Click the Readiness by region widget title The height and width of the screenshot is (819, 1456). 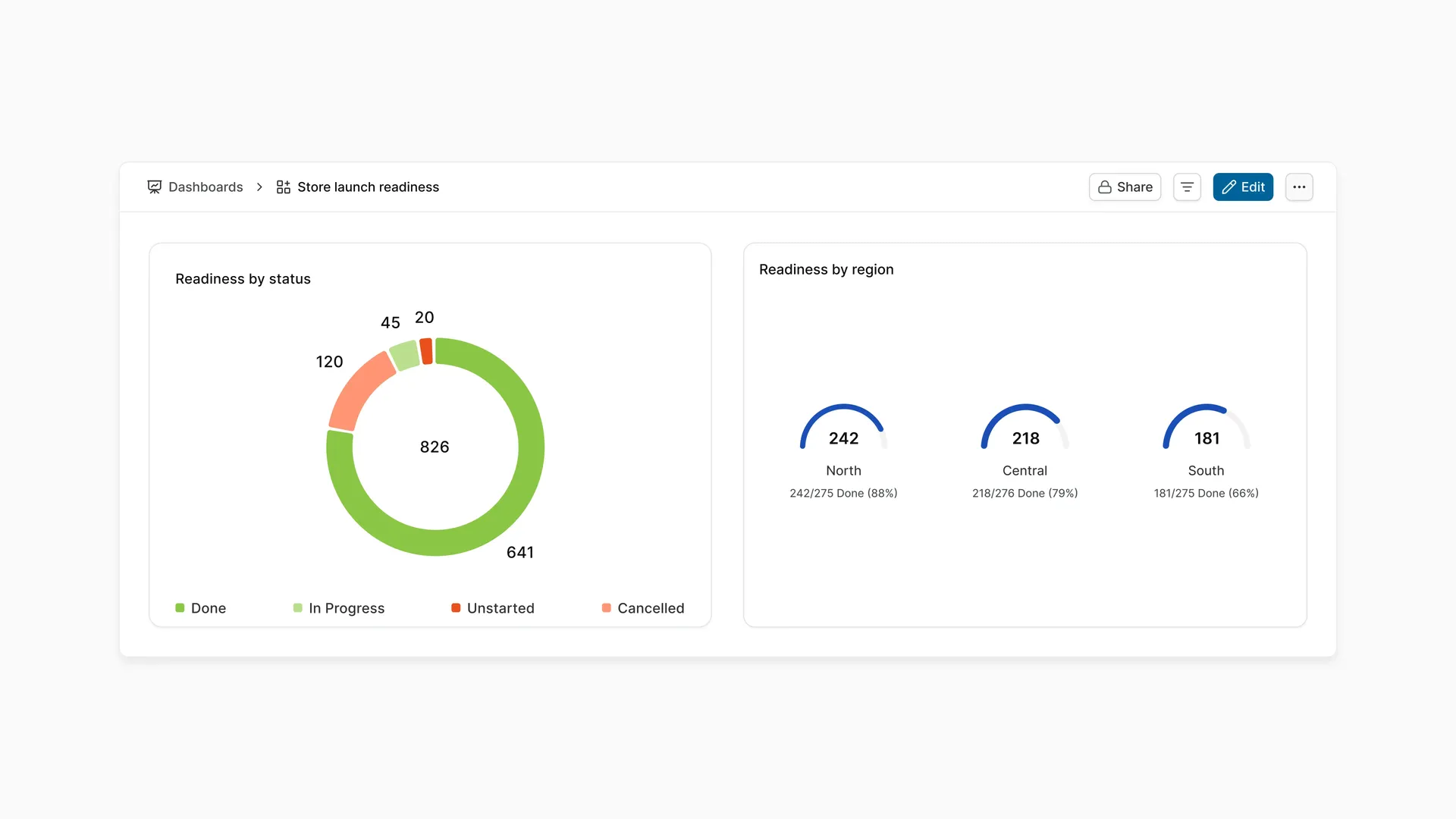[826, 270]
